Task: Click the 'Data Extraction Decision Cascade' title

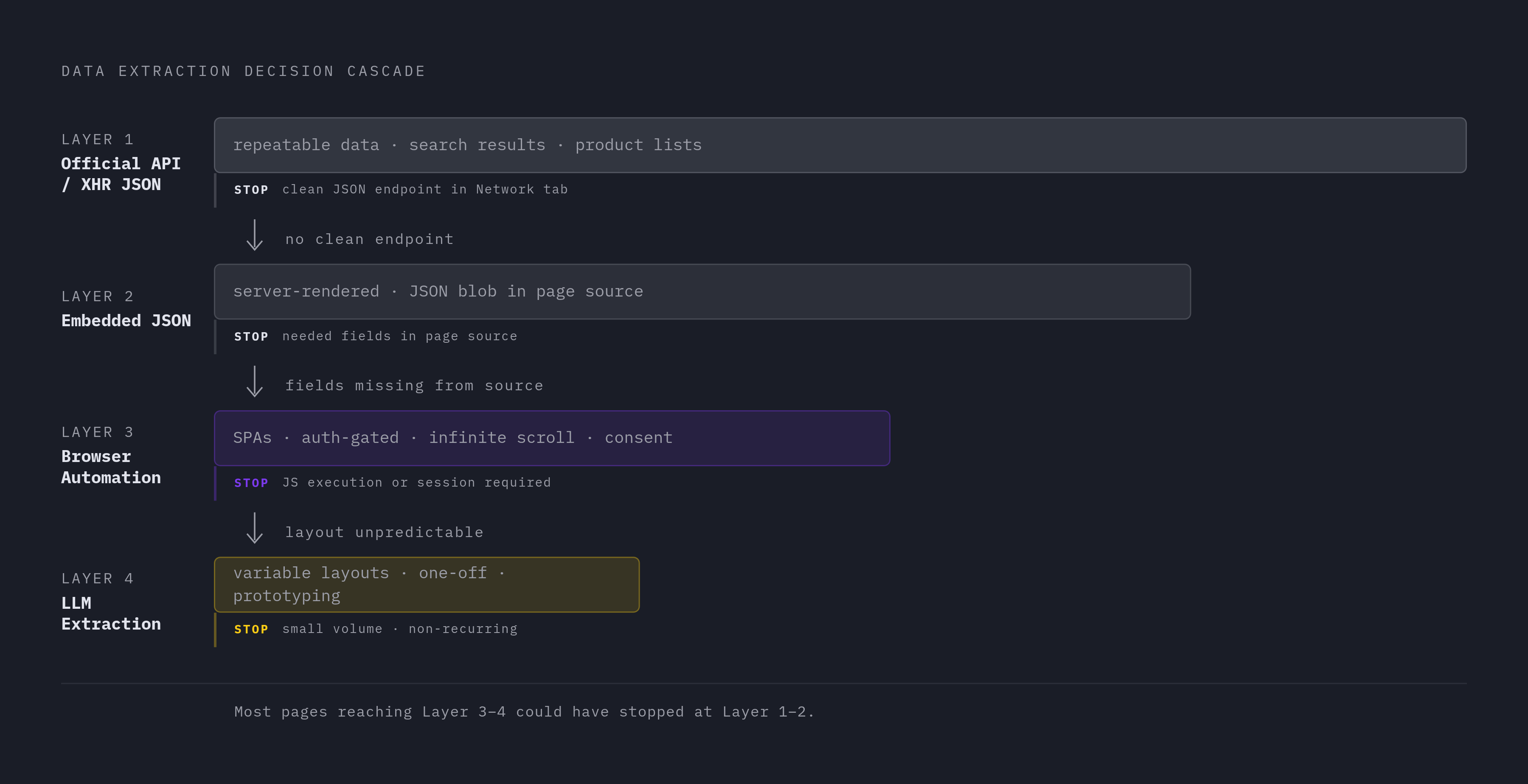Action: click(x=243, y=71)
